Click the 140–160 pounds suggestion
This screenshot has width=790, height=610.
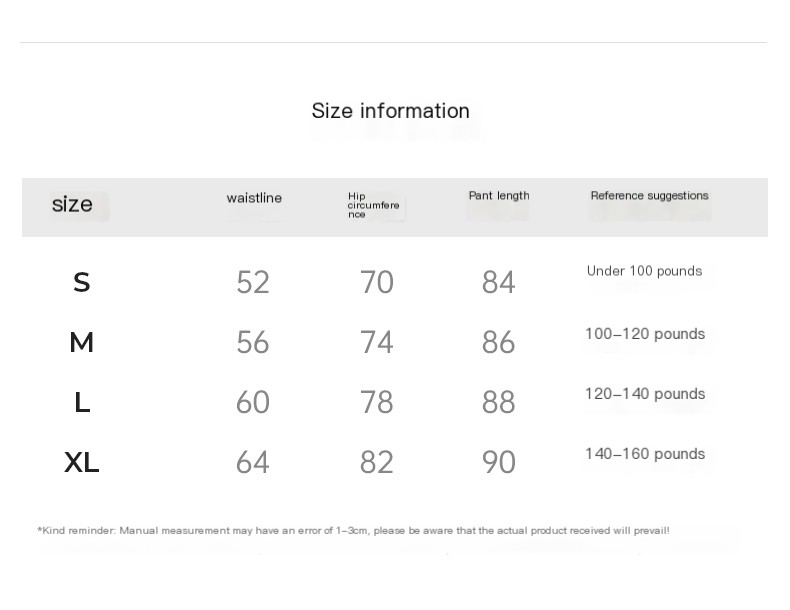tap(645, 454)
